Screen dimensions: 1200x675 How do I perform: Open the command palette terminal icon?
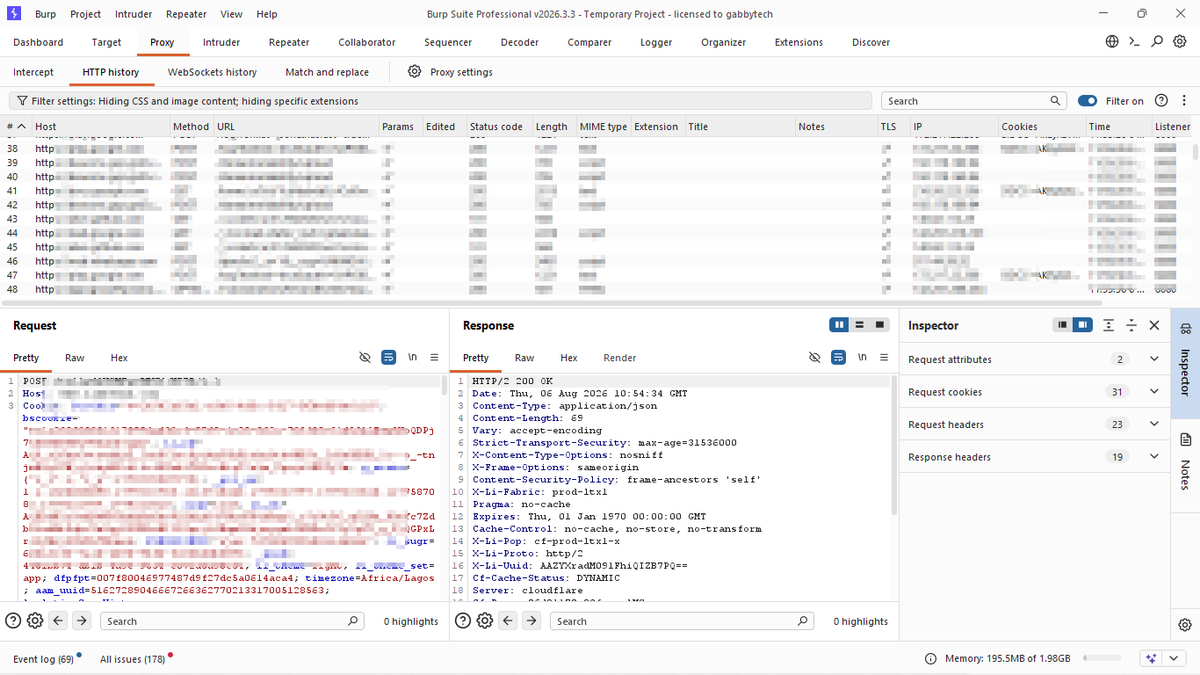pos(1134,42)
